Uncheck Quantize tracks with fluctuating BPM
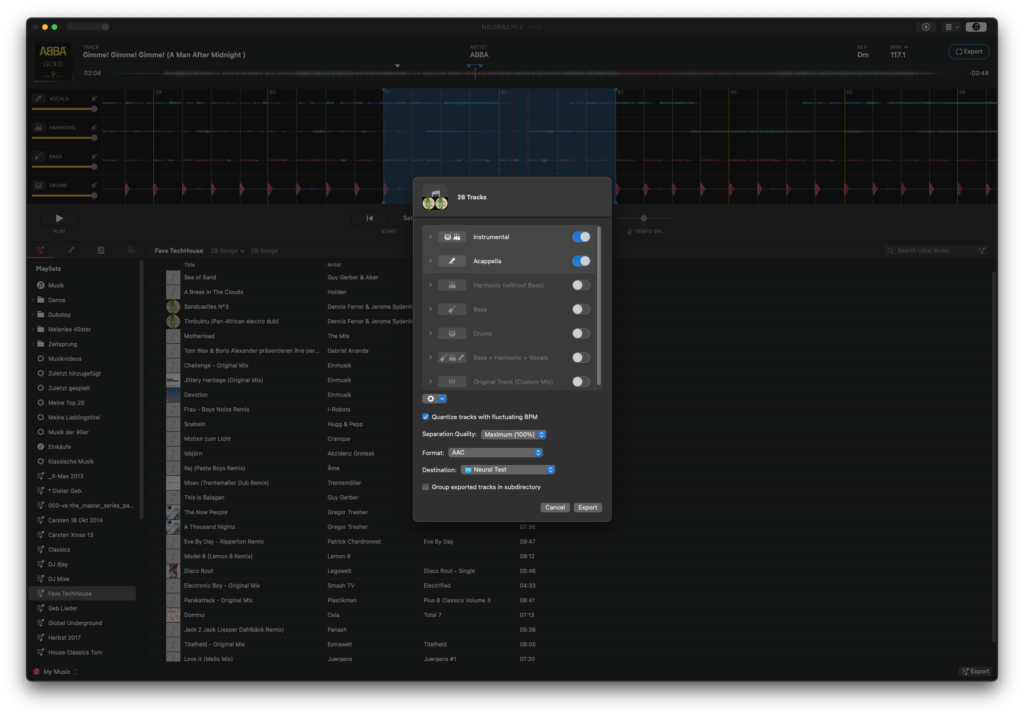 coord(425,415)
